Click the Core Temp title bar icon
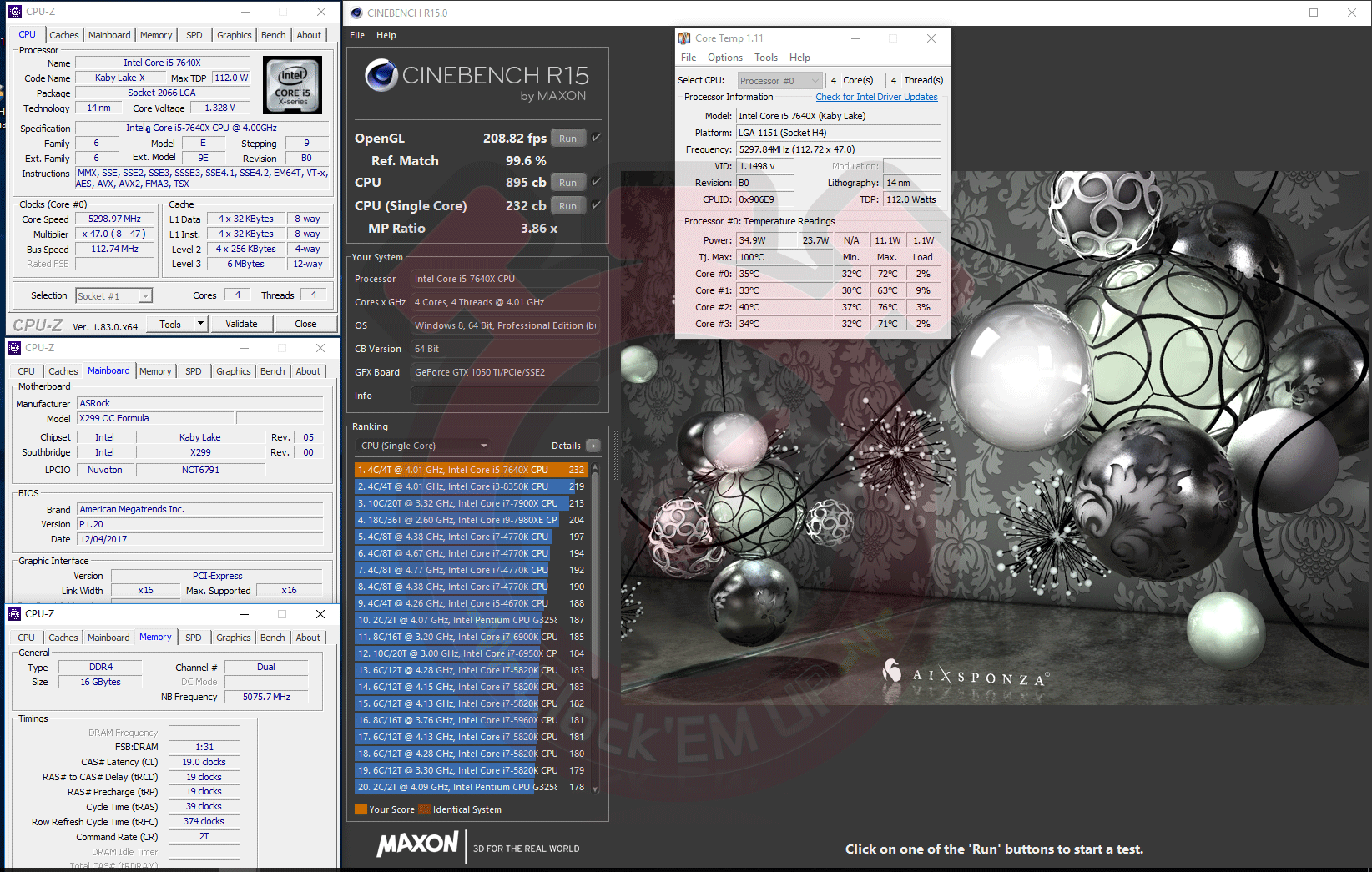This screenshot has width=1372, height=872. pos(684,38)
